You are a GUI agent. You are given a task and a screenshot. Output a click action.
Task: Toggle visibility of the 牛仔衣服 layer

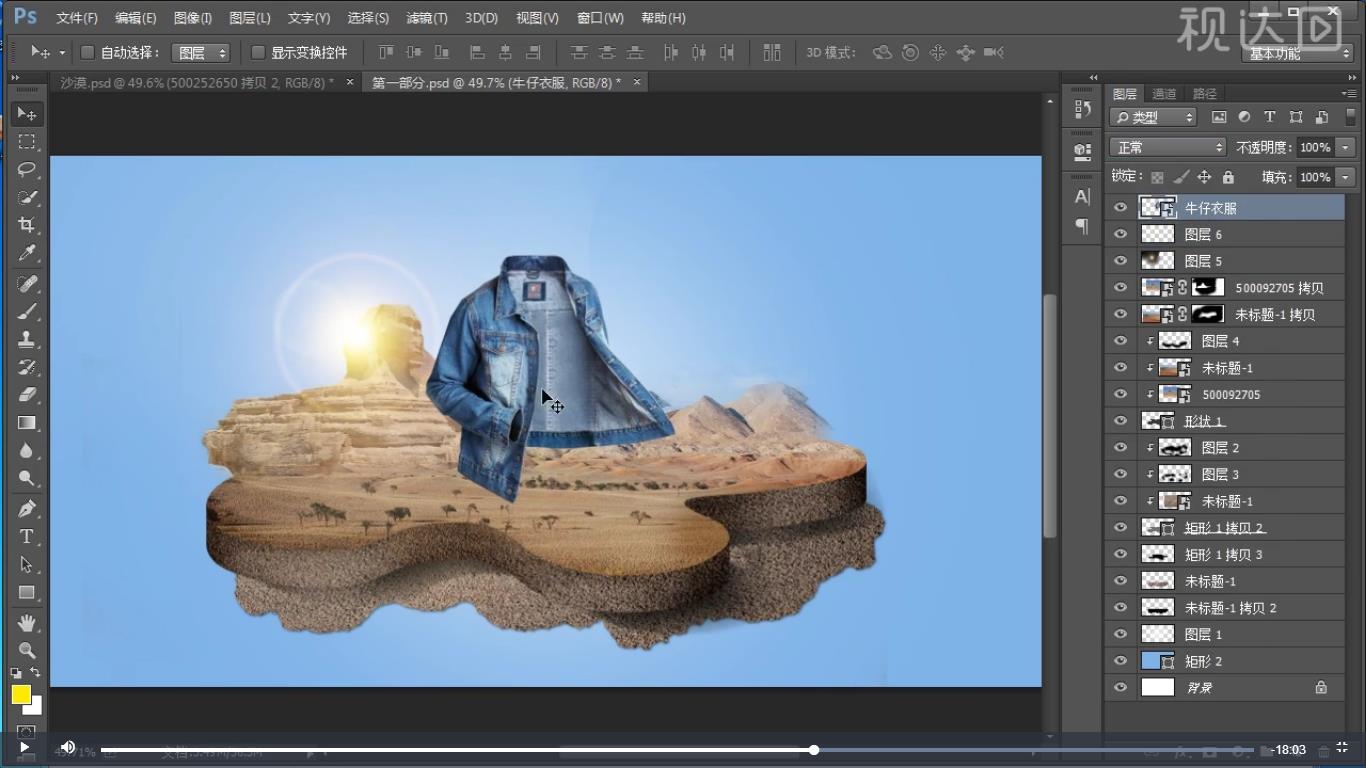click(1119, 207)
